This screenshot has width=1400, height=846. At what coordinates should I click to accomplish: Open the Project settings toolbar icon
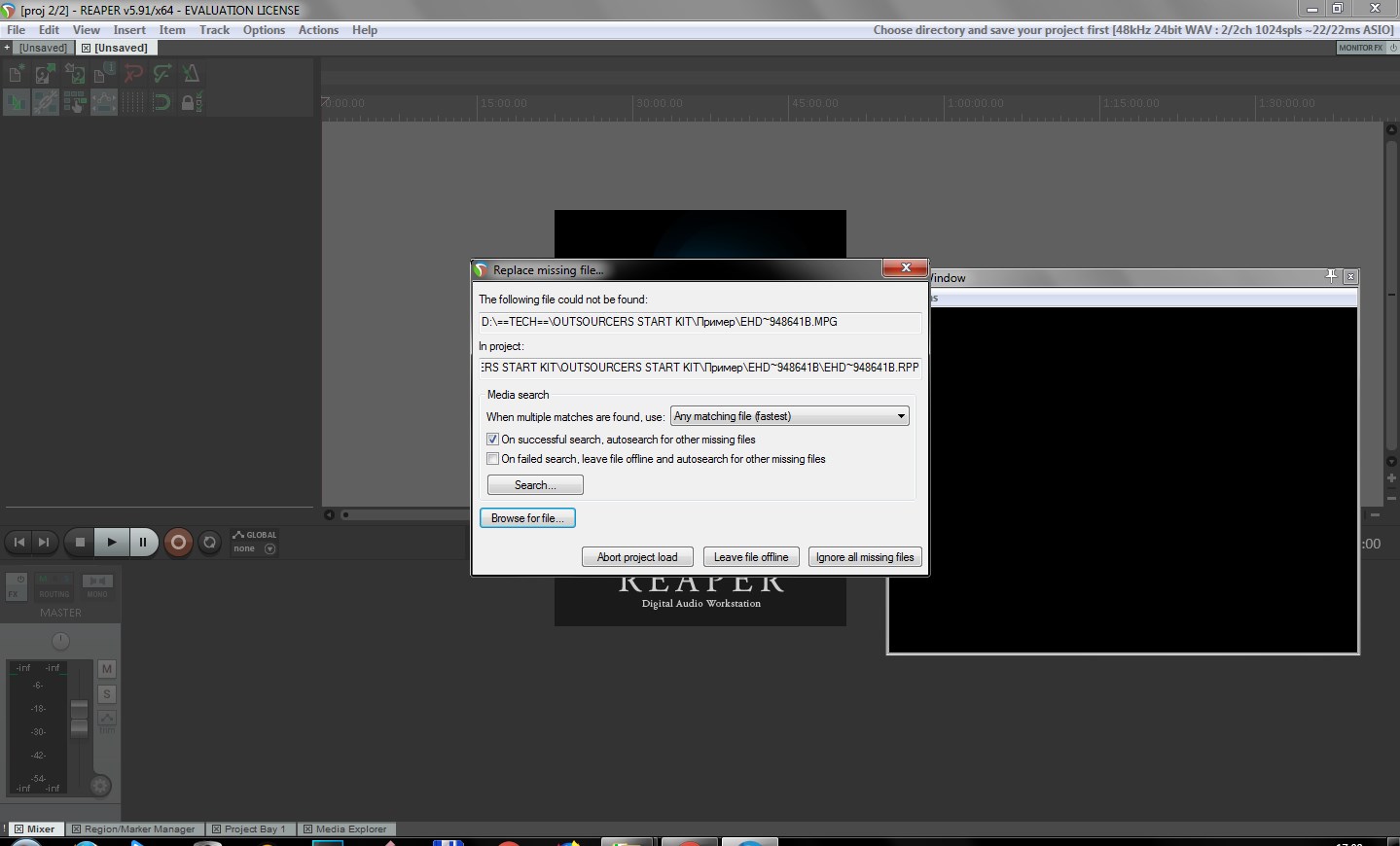pyautogui.click(x=104, y=73)
